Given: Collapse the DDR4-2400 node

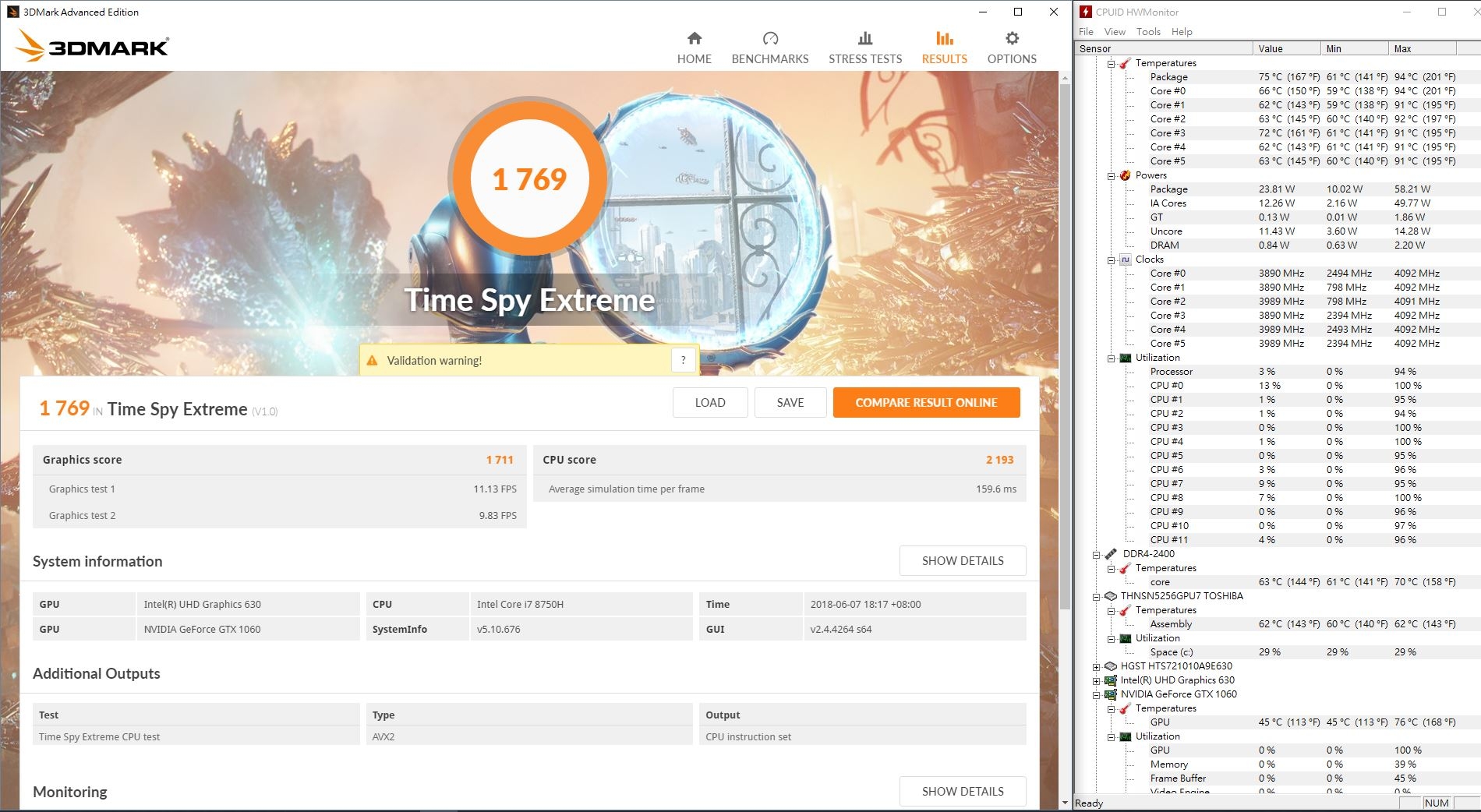Looking at the screenshot, I should click(x=1096, y=555).
